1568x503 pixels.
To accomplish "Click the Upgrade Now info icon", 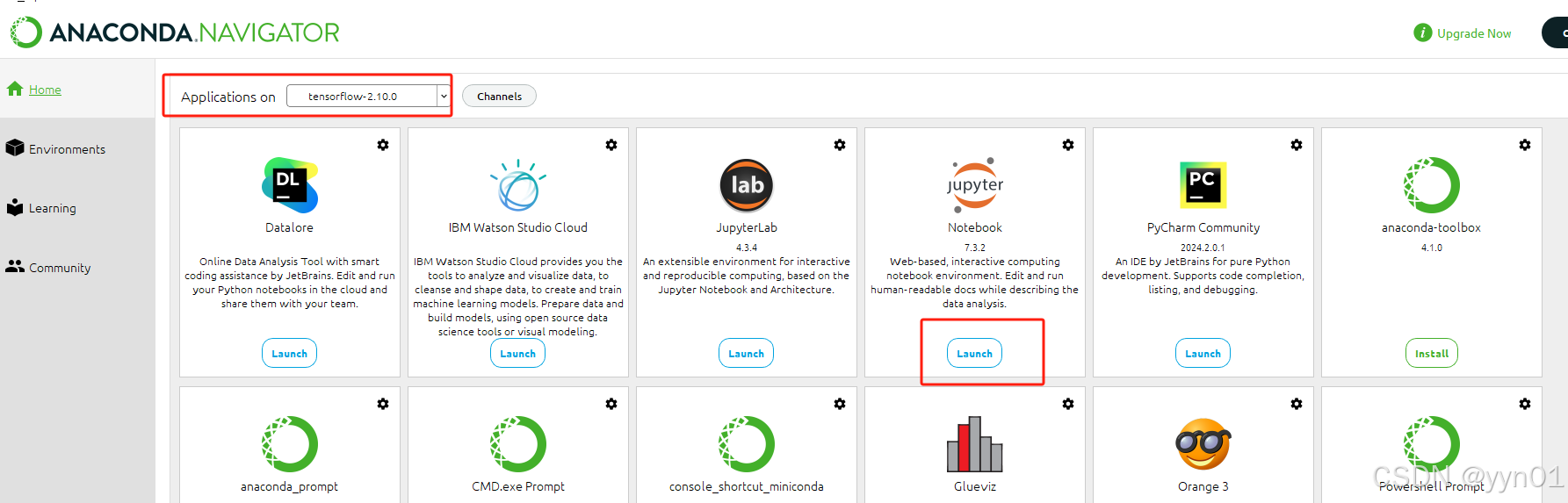I will 1422,33.
